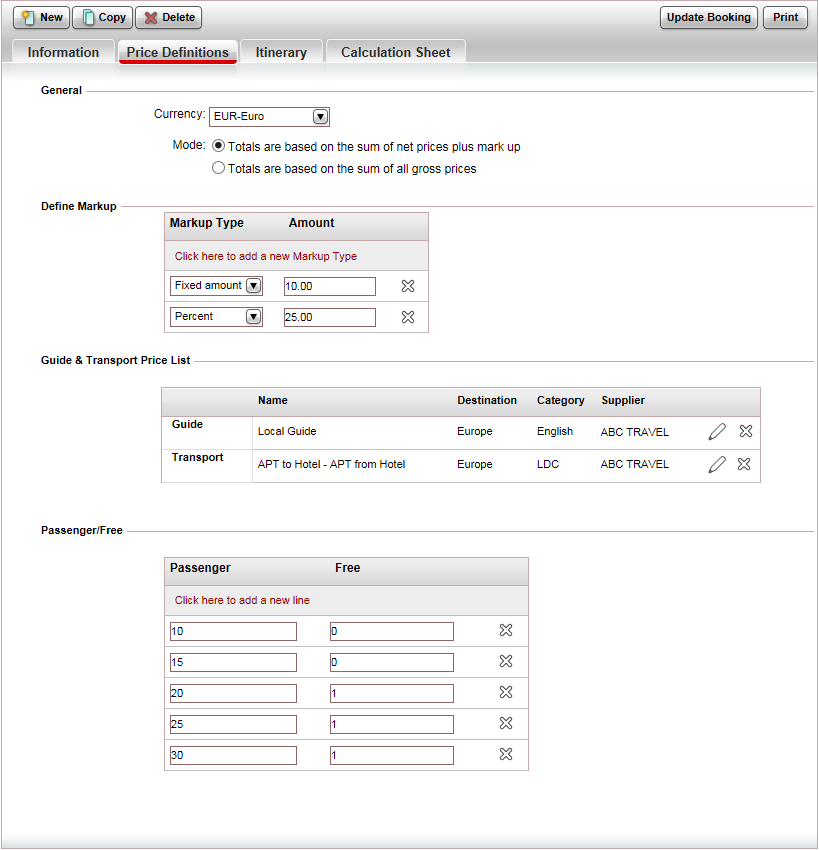Delete the 20 passenger row
Screen dimensions: 819x850
[x=506, y=692]
